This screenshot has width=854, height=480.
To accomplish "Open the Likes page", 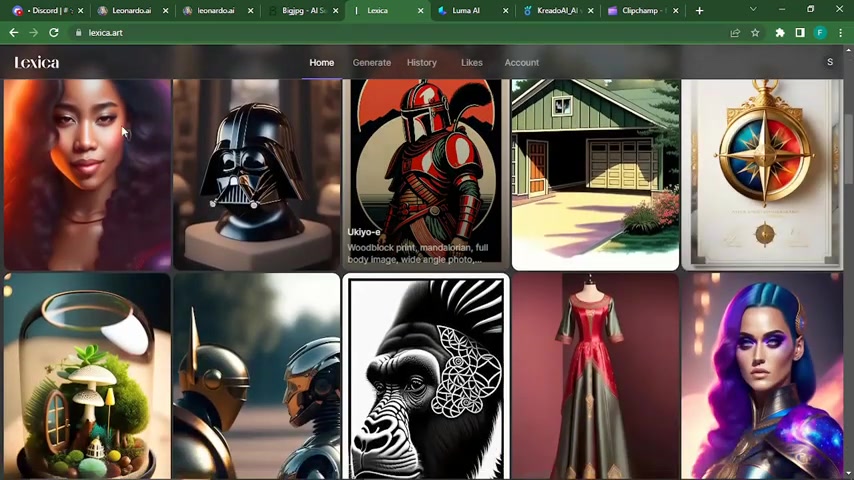I will [472, 63].
